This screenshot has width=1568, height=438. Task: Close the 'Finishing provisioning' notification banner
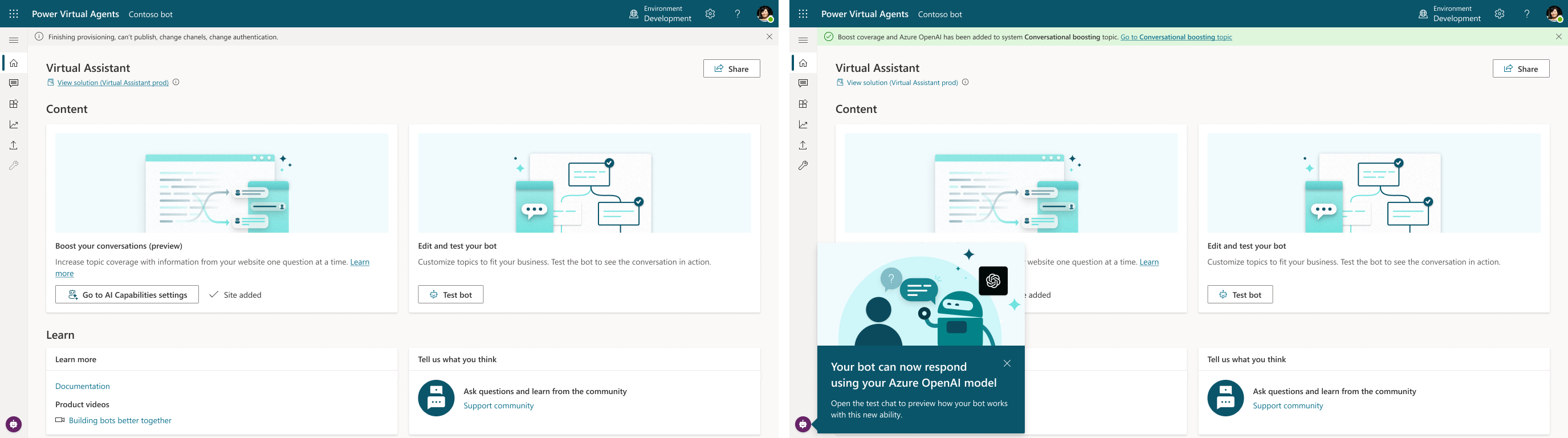pyautogui.click(x=769, y=36)
